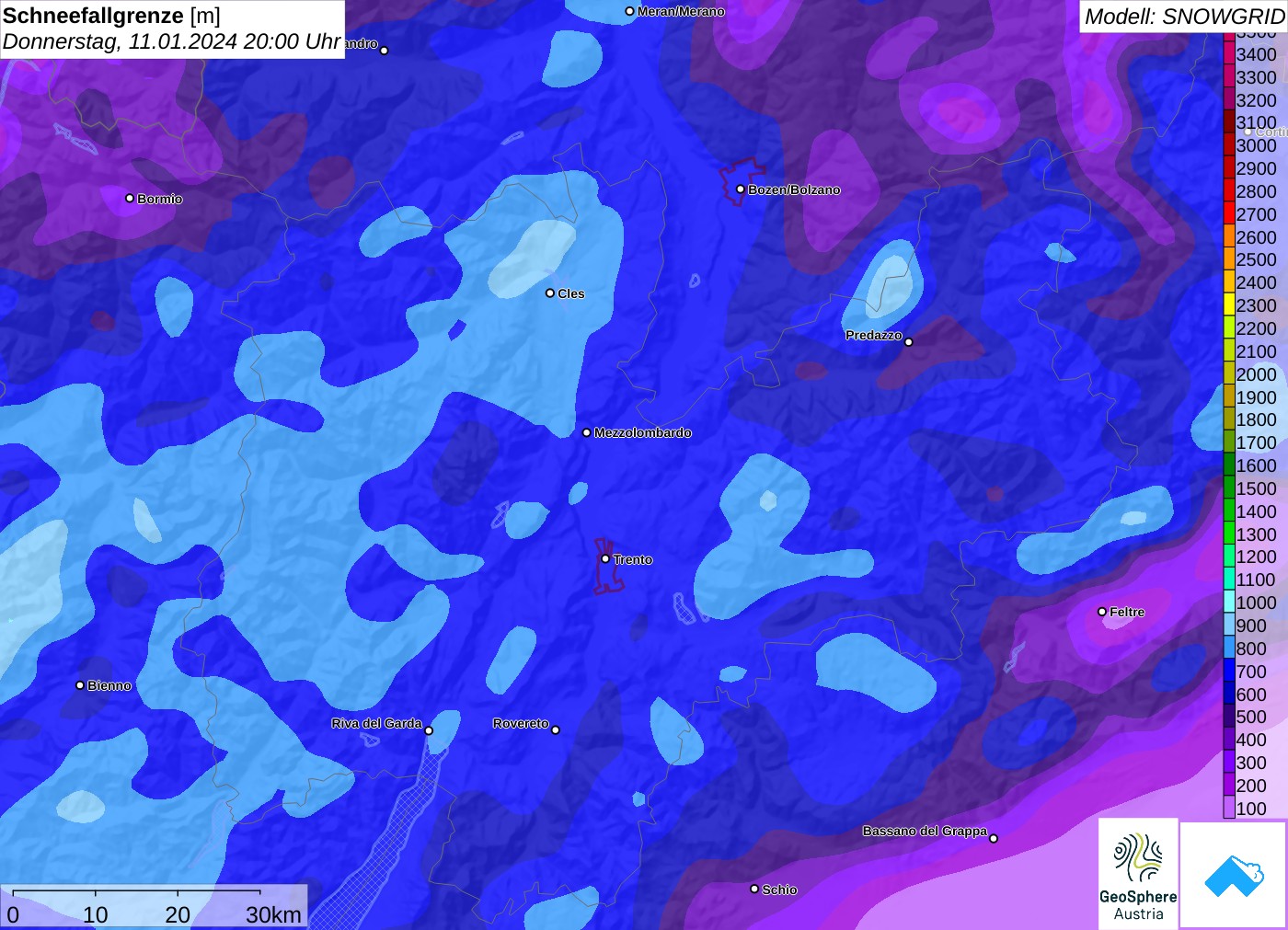This screenshot has width=1288, height=930.
Task: Click the 3400 legend value
Action: tap(1257, 54)
